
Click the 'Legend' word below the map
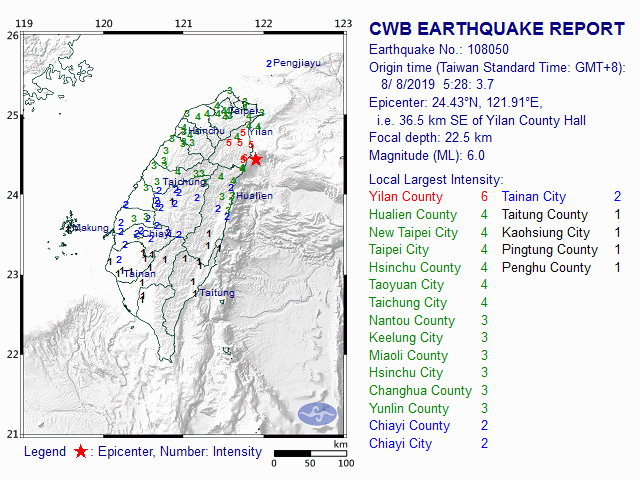[x=45, y=451]
